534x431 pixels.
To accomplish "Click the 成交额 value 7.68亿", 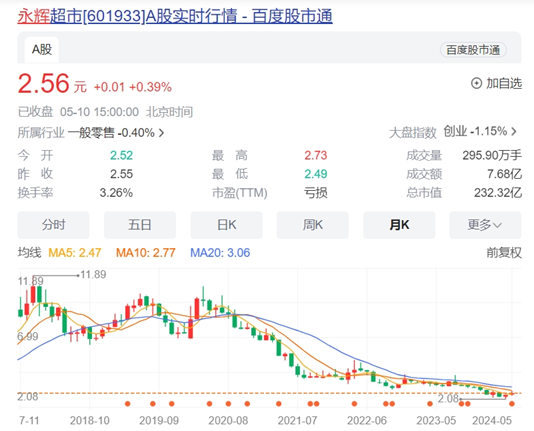I will (x=504, y=174).
